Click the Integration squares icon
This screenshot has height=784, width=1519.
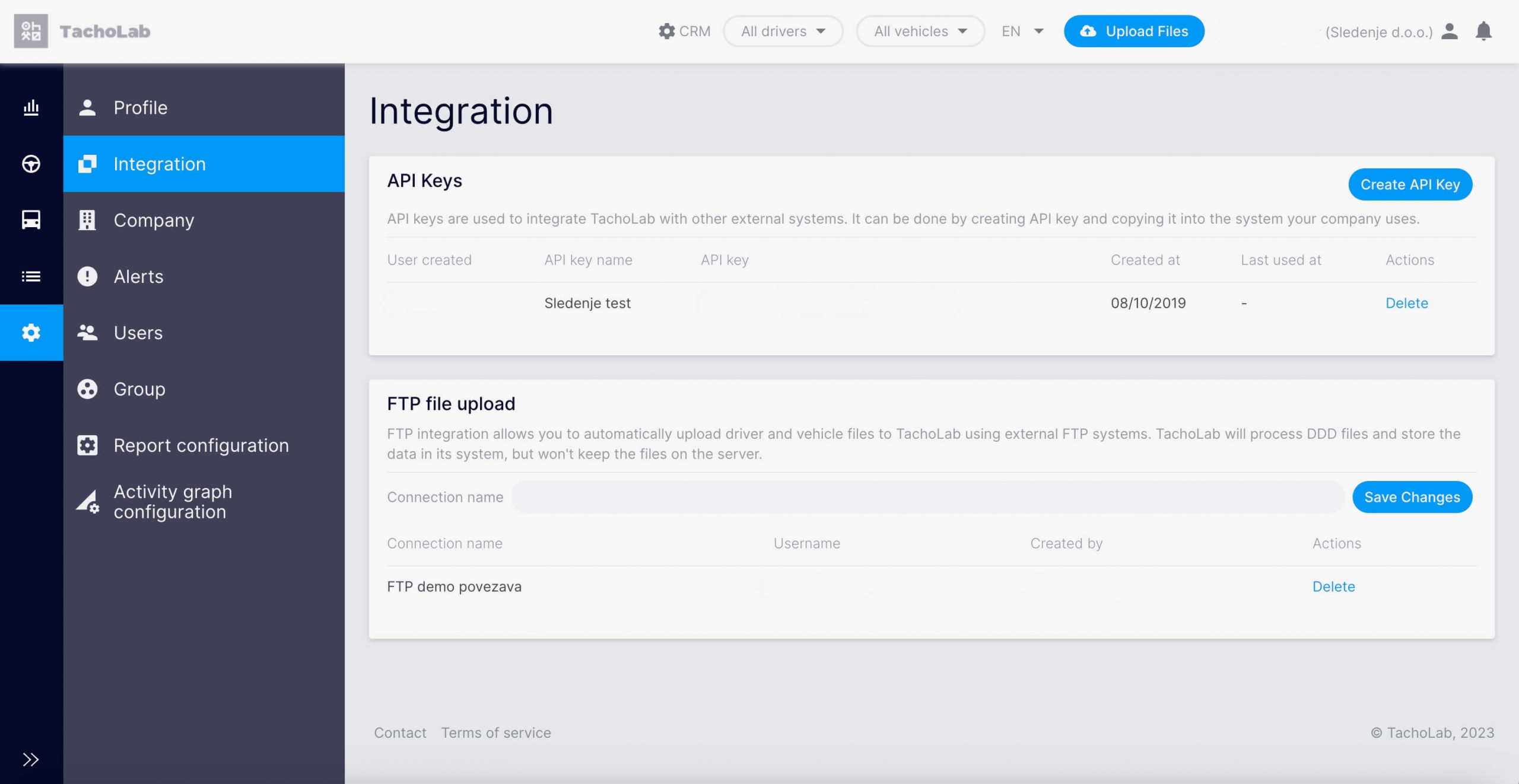click(87, 164)
